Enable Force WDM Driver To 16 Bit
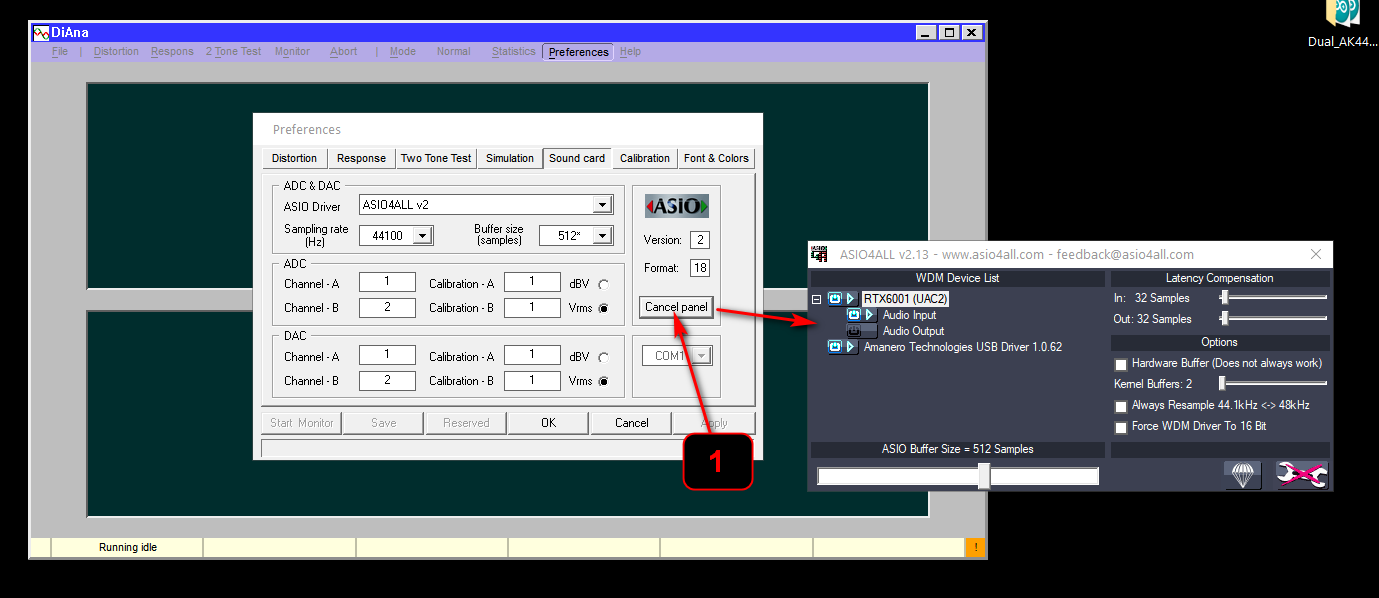 pyautogui.click(x=1121, y=427)
